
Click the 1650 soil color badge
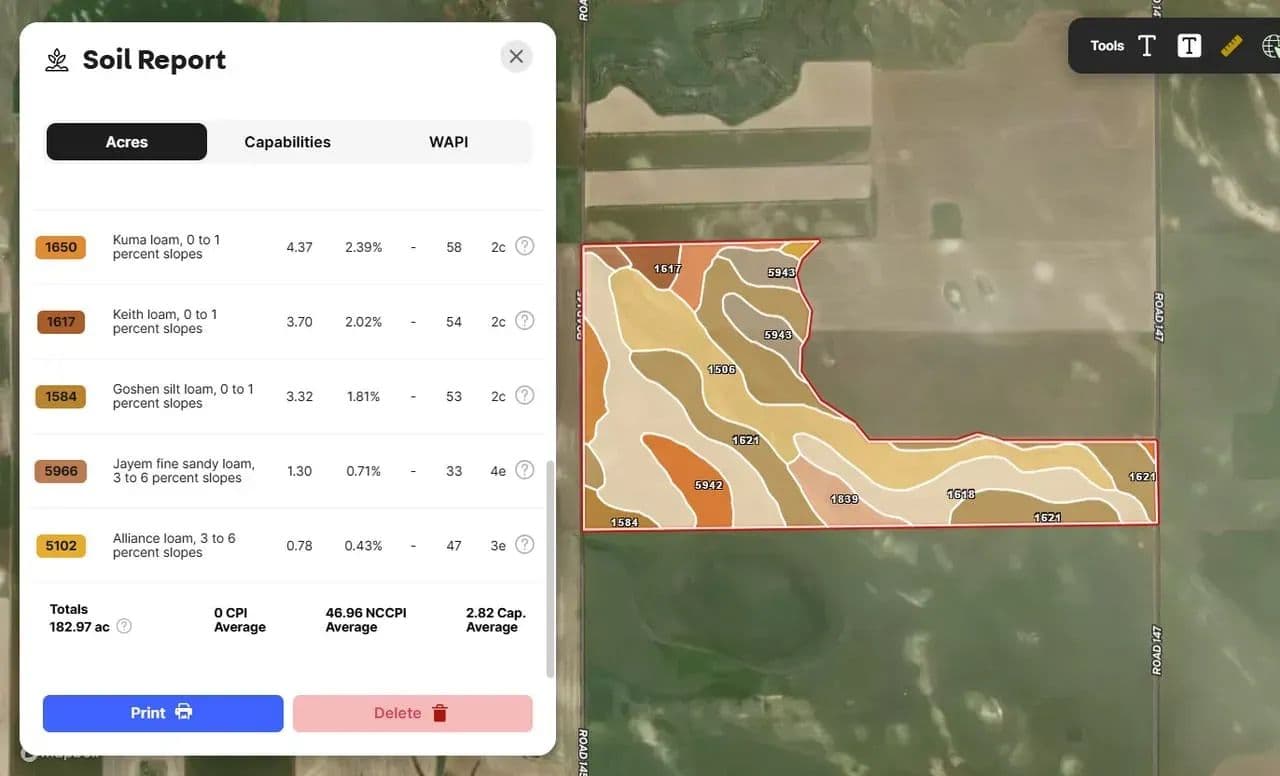pos(61,247)
